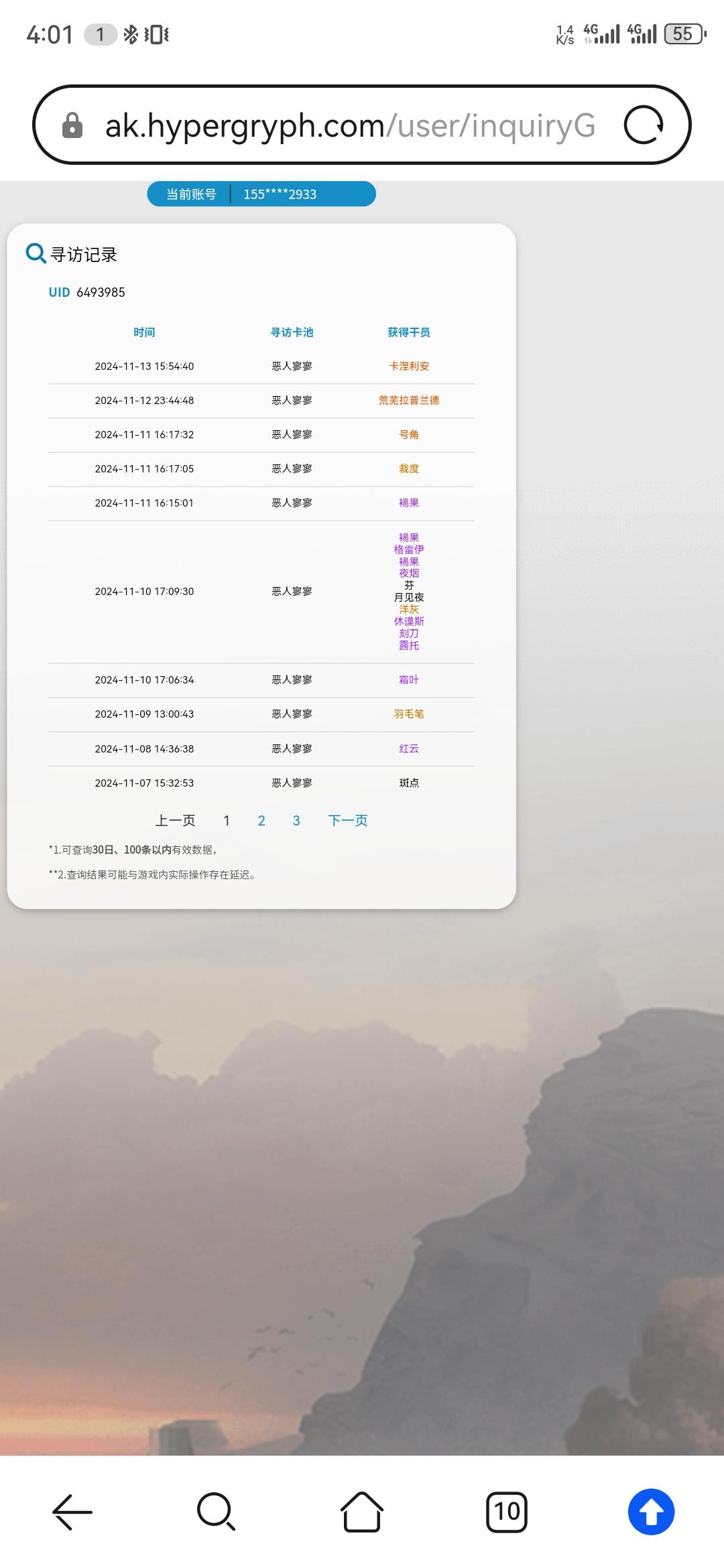Tap the battery indicator showing 55
This screenshot has width=724, height=1568.
(685, 34)
